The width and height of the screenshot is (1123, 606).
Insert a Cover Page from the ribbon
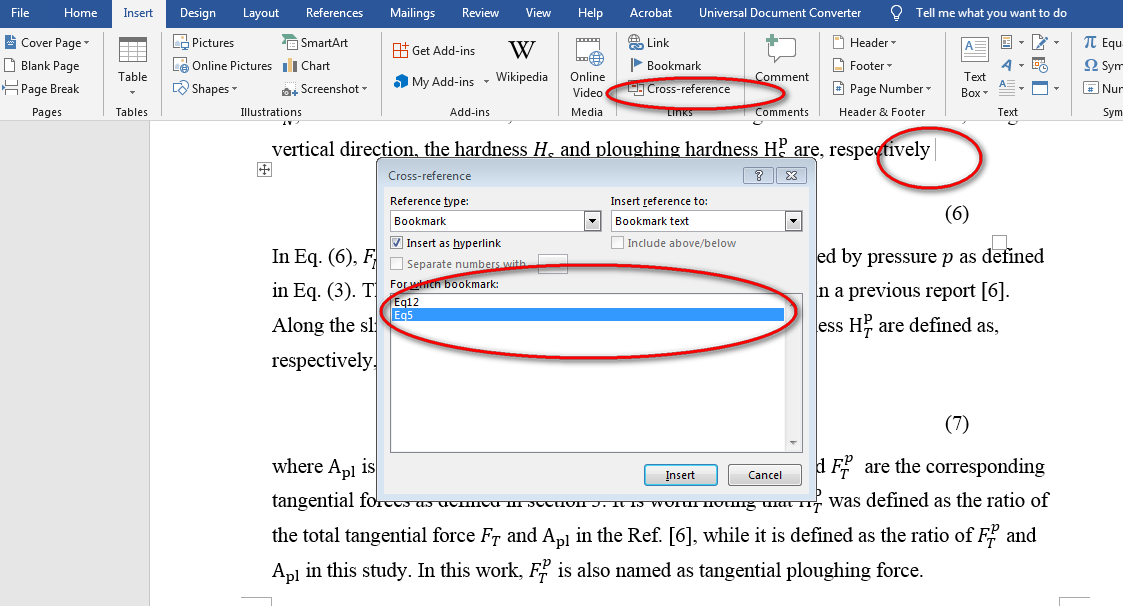pyautogui.click(x=47, y=43)
